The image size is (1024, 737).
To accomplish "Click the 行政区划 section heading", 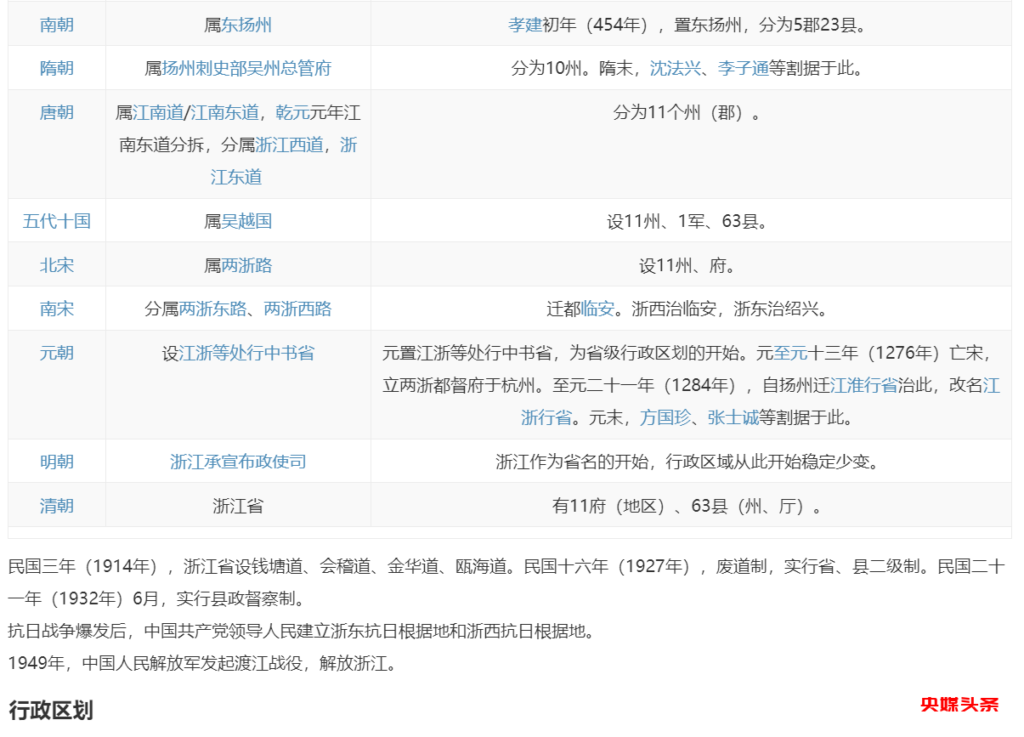I will point(51,711).
